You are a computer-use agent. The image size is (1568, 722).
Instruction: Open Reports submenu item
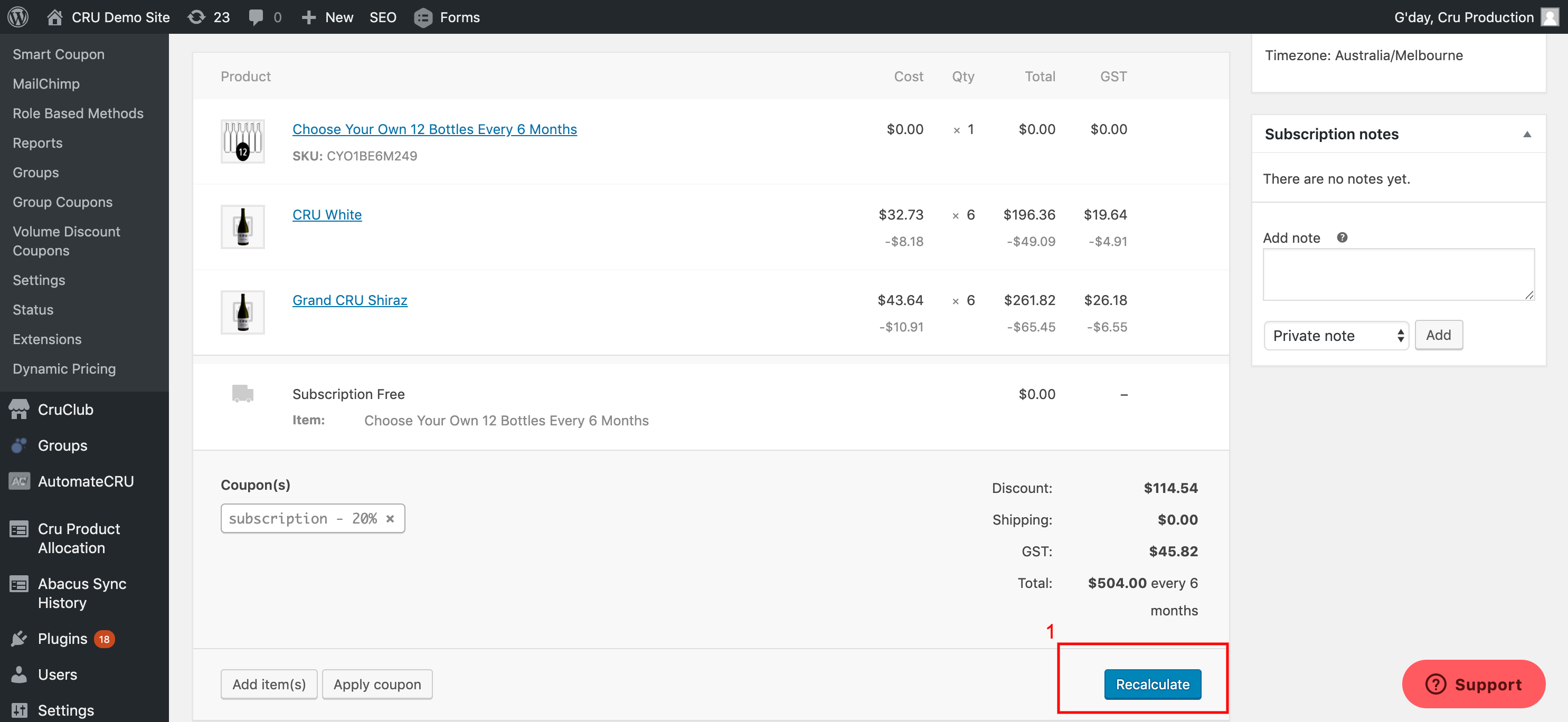37,143
